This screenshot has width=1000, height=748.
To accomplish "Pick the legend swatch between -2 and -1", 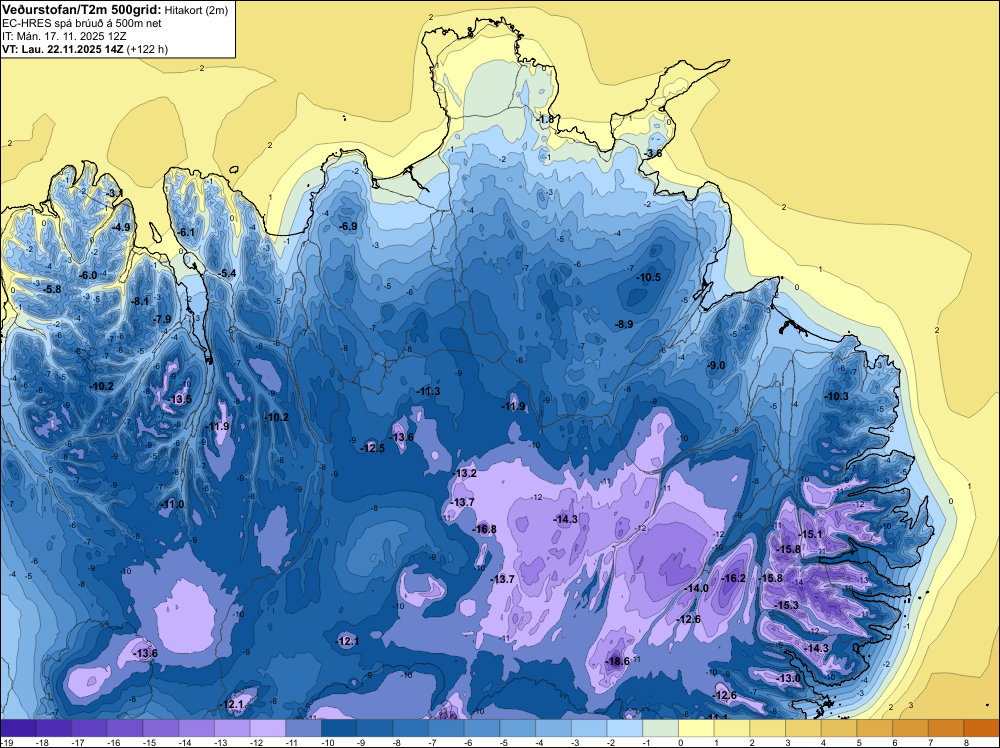I will (626, 728).
